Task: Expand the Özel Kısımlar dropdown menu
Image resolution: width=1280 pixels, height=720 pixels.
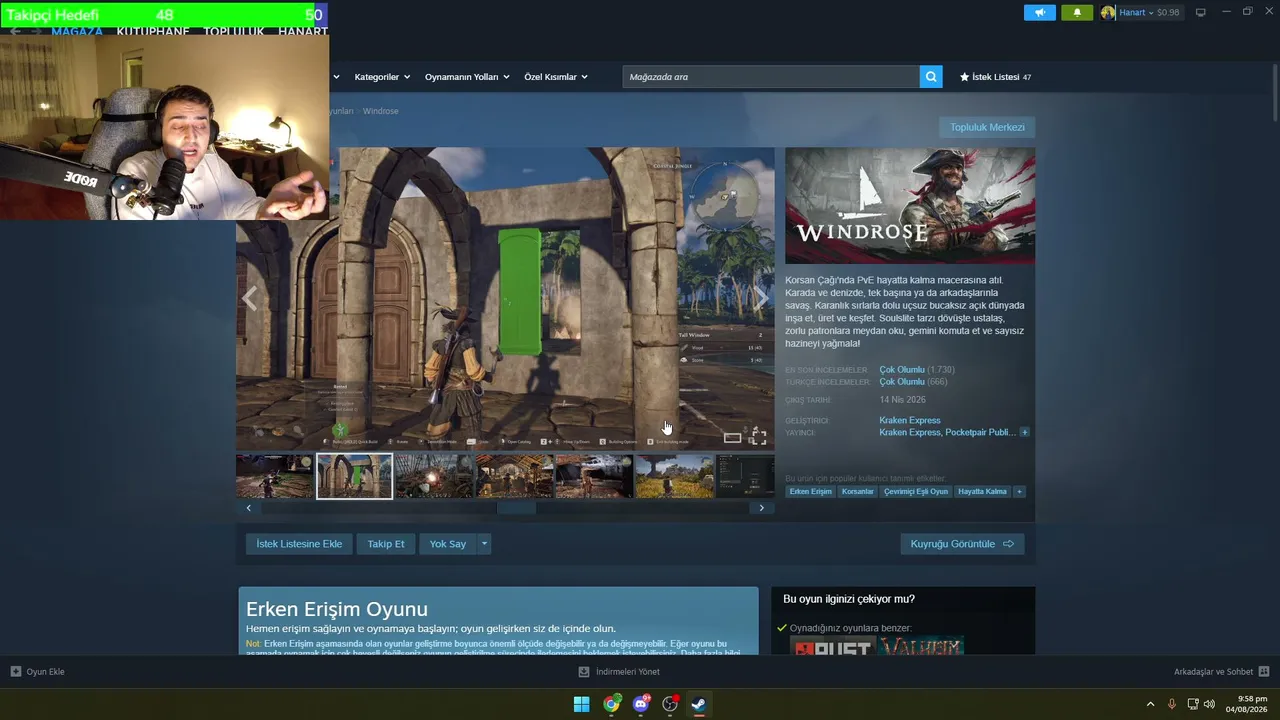Action: tap(556, 77)
